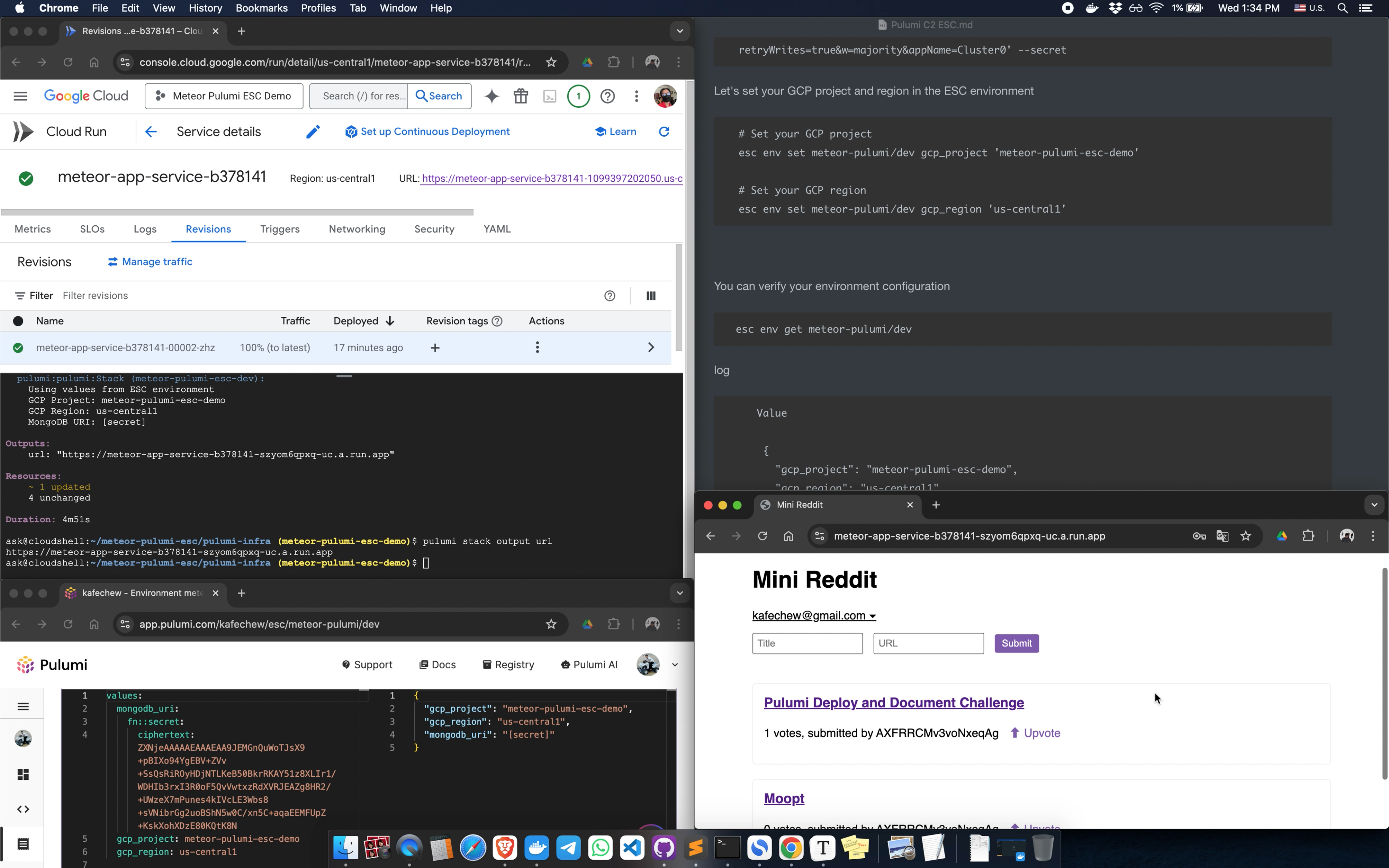Viewport: 1389px width, 868px height.
Task: Open Pulumi sidebar hamburger menu icon
Action: [x=23, y=707]
